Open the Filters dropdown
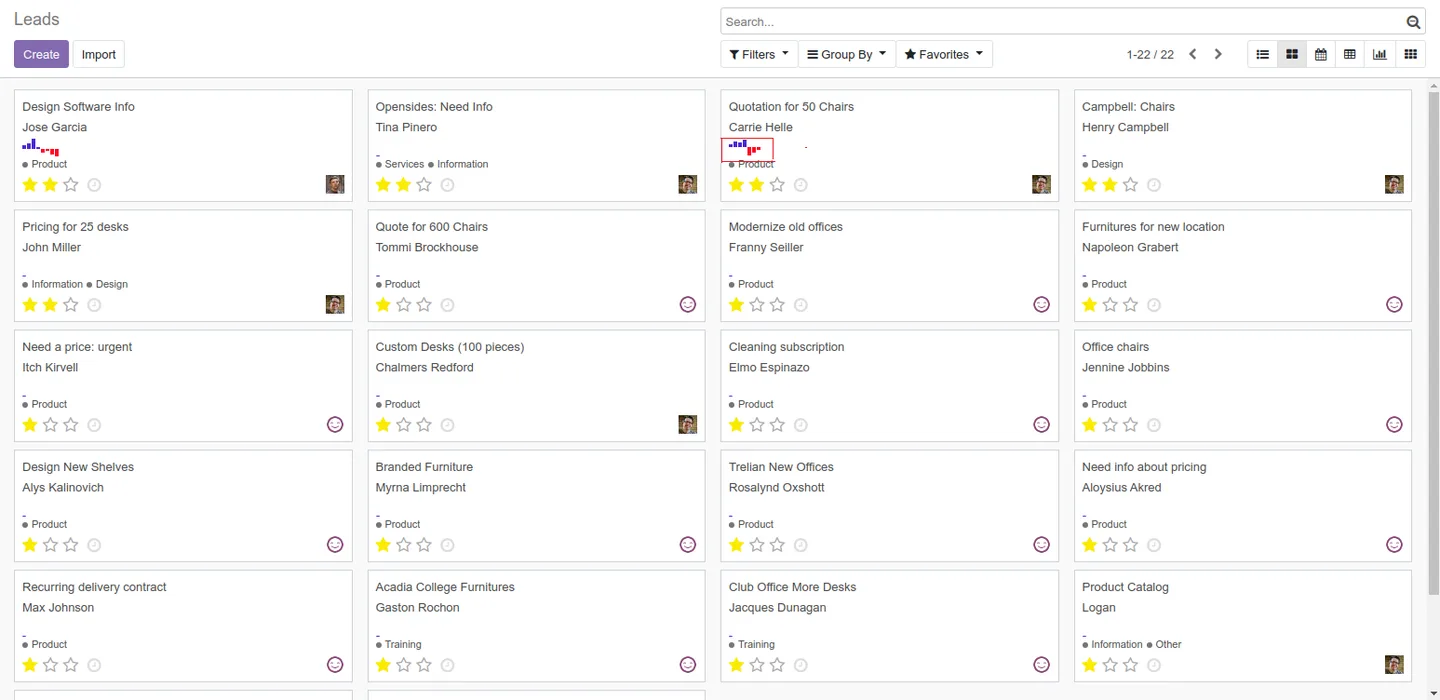Screen dimensions: 1440x700 click(759, 54)
